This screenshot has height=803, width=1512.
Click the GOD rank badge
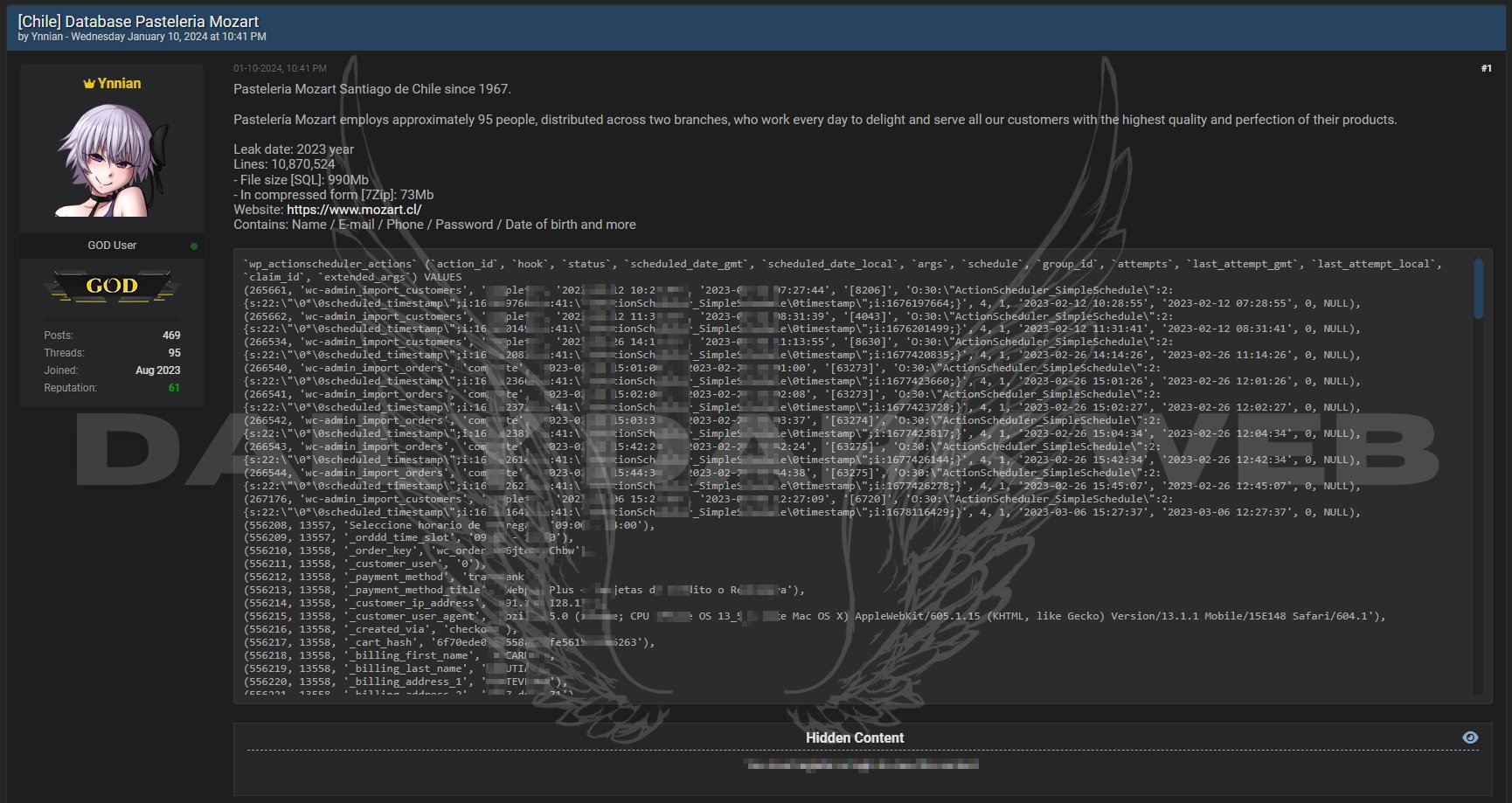112,286
